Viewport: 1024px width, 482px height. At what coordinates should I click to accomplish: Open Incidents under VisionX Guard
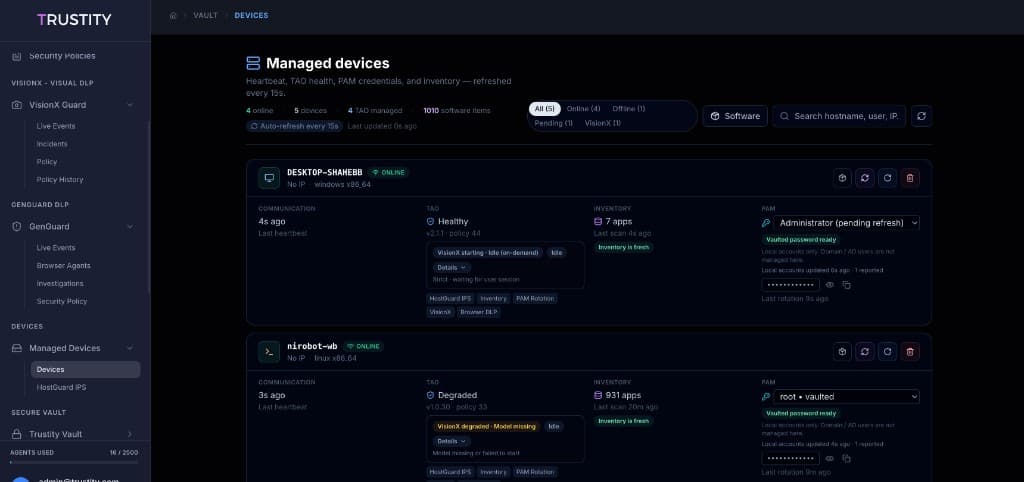click(52, 144)
